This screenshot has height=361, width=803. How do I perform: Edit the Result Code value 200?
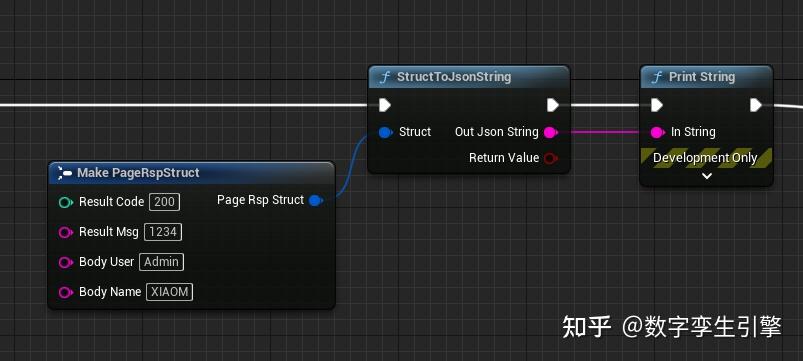click(164, 202)
